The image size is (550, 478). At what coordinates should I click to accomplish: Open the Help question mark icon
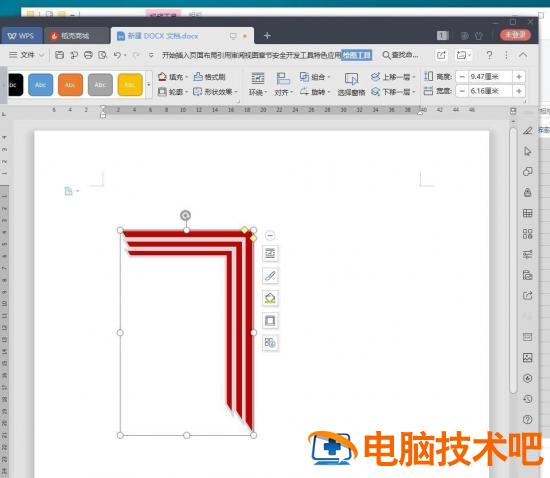point(489,55)
